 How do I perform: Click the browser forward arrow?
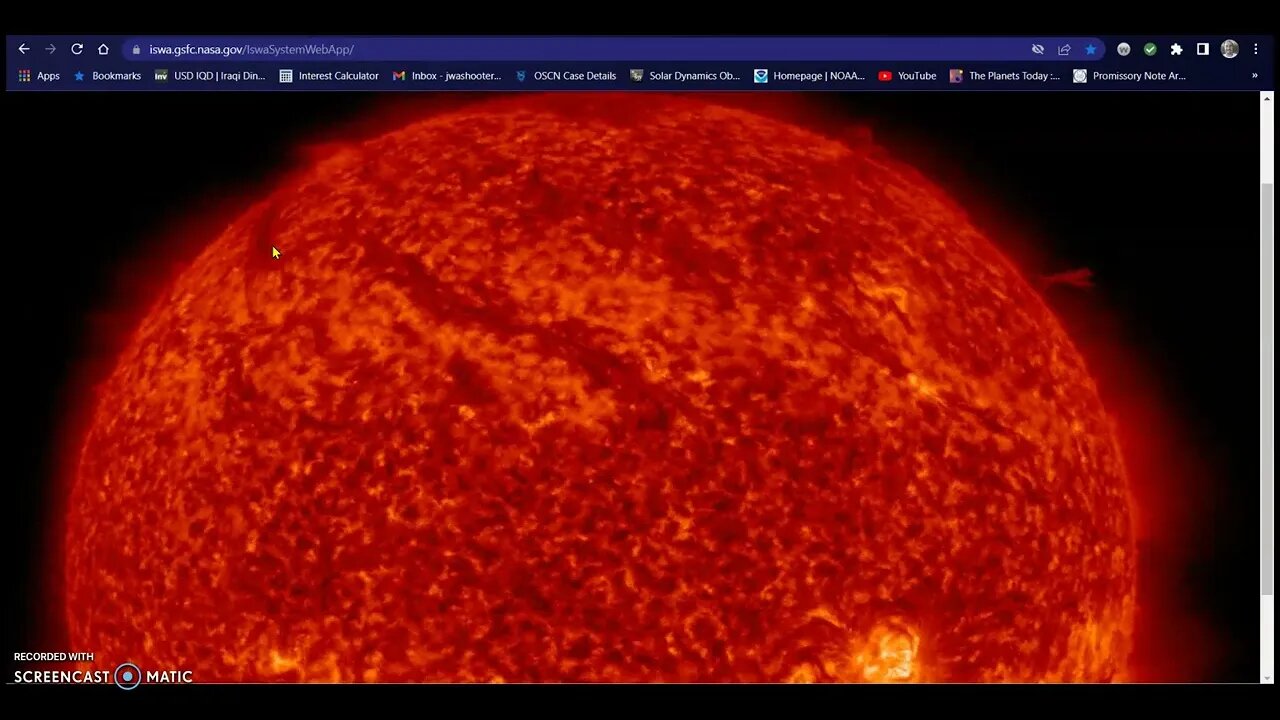50,49
